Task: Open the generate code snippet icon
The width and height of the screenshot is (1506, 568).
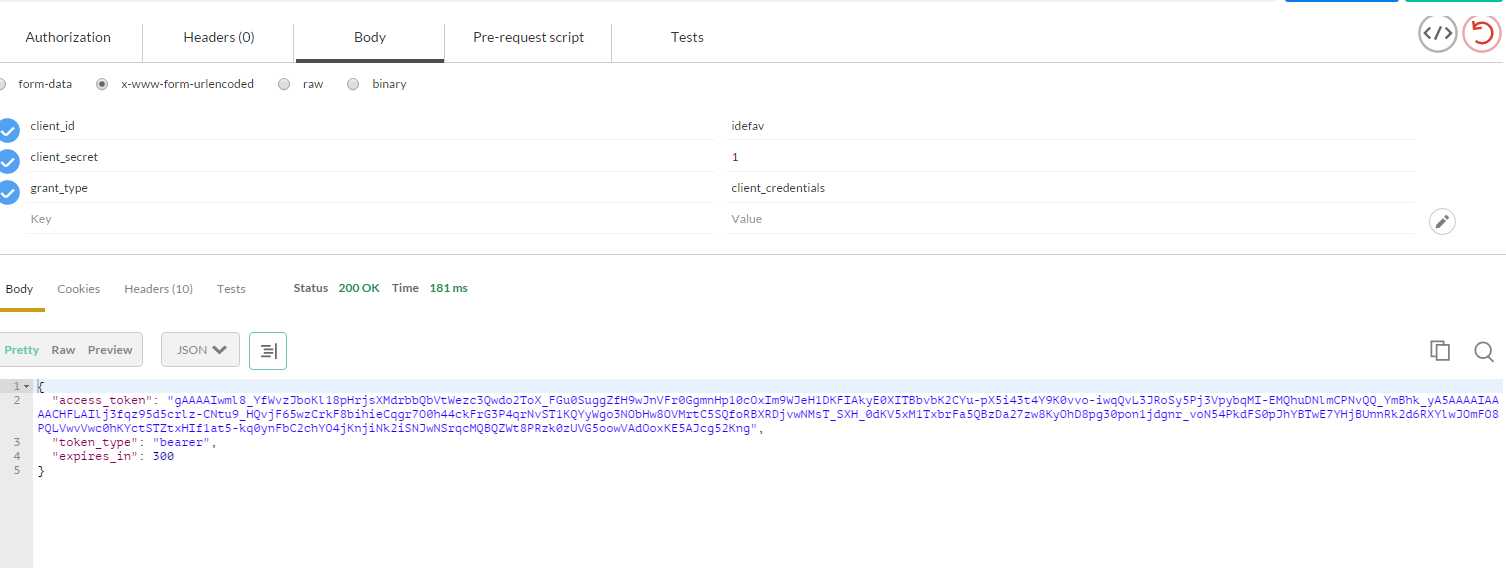Action: 1437,33
